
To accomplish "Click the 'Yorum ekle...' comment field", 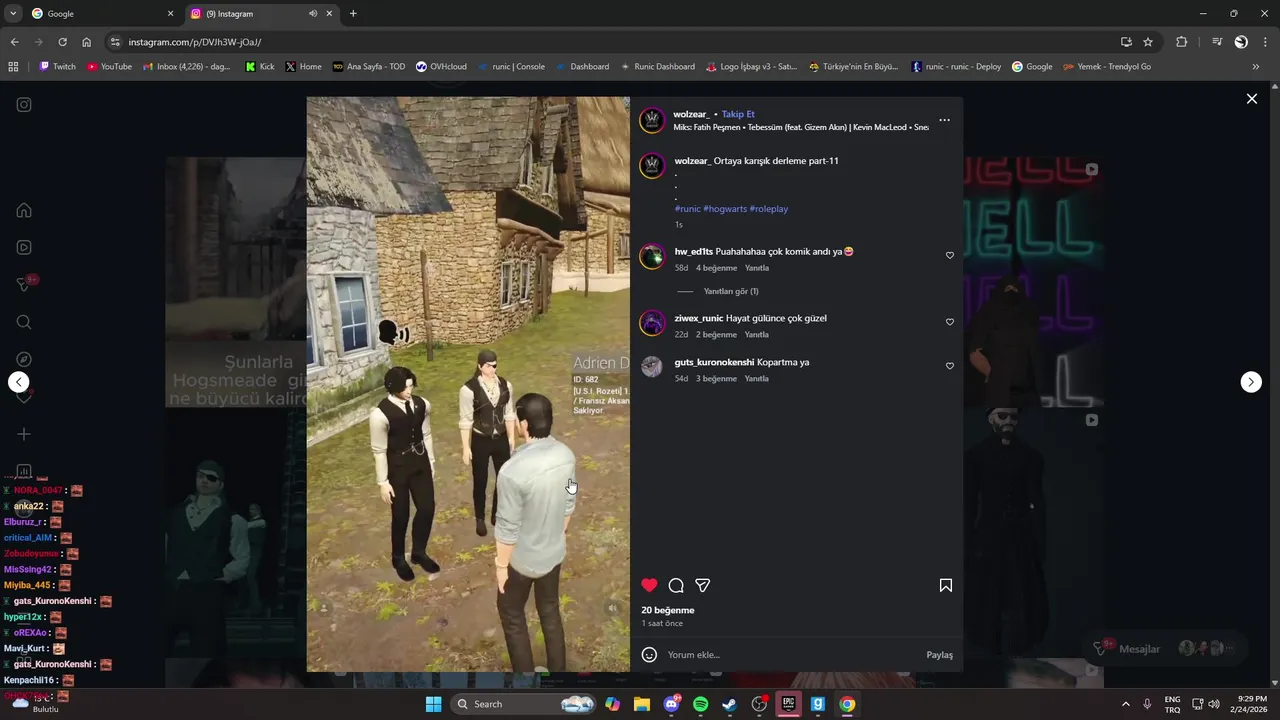I will point(790,654).
